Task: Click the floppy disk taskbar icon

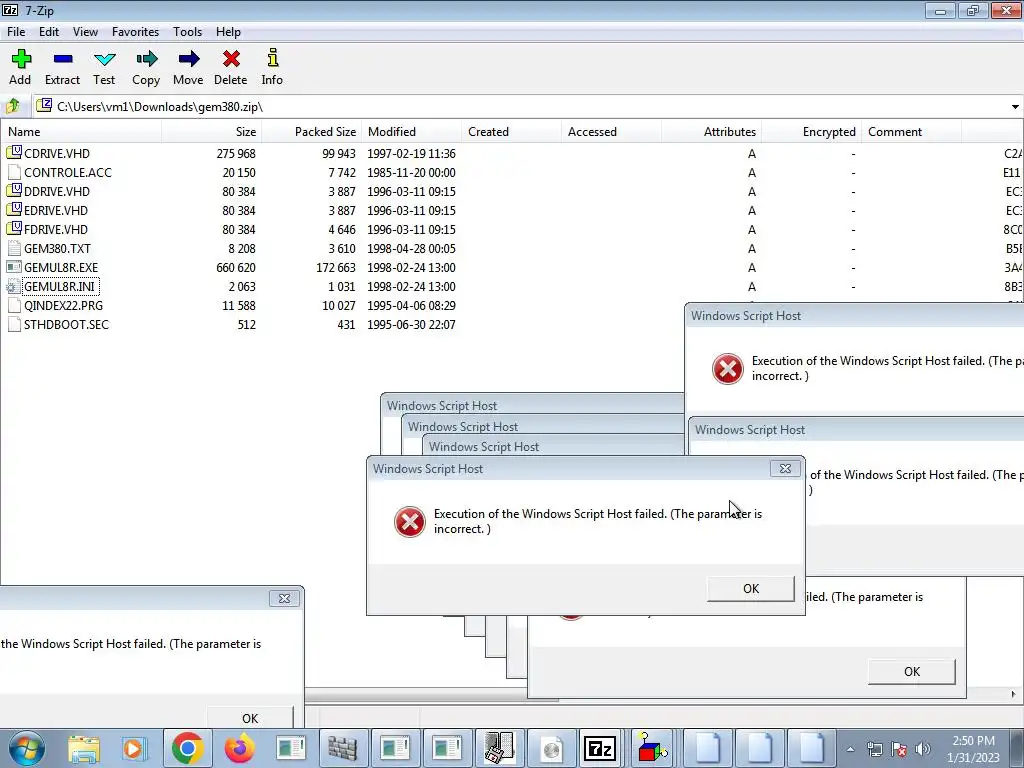Action: pyautogui.click(x=500, y=748)
